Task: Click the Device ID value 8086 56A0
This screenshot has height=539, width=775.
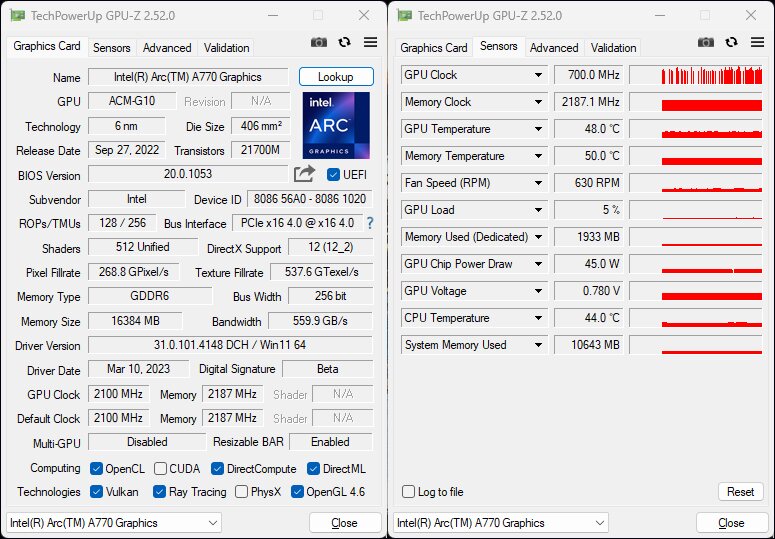Action: (x=309, y=199)
